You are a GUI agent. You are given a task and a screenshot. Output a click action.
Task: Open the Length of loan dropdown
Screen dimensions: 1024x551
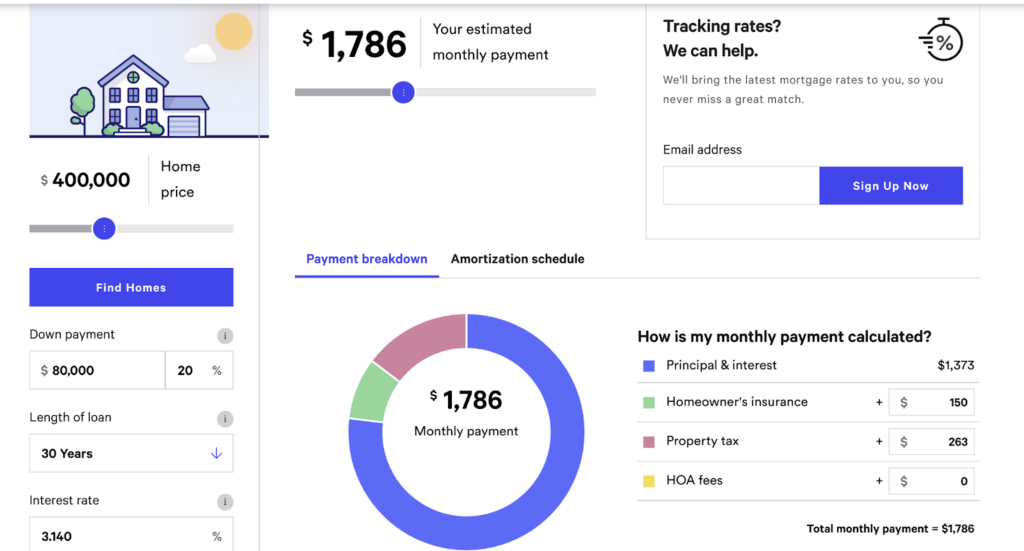(131, 453)
